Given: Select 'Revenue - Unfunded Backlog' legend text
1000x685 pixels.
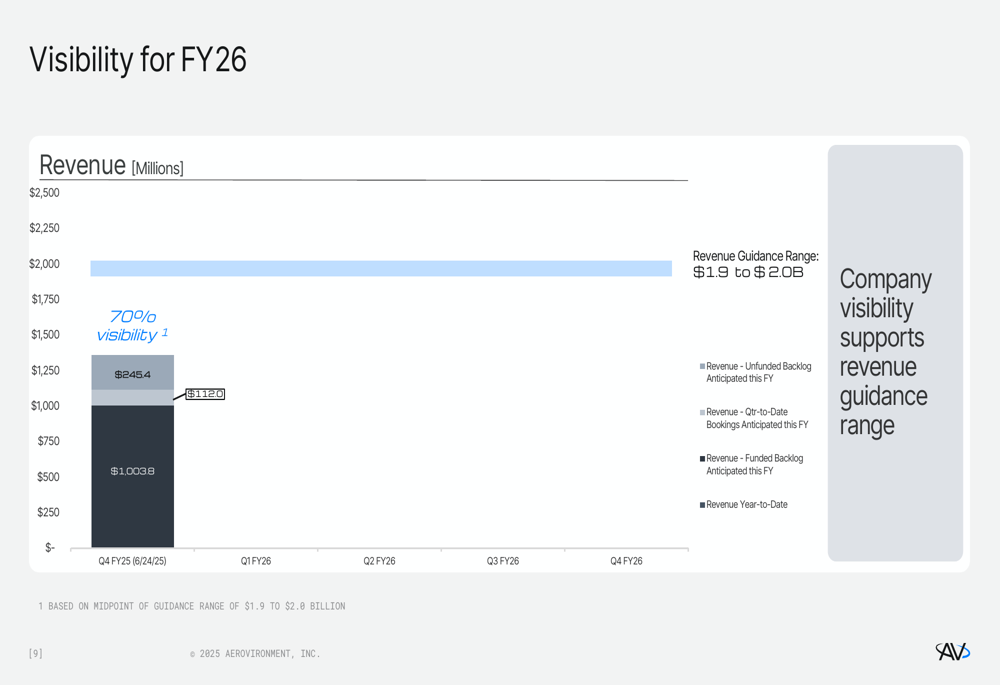Looking at the screenshot, I should tap(758, 372).
